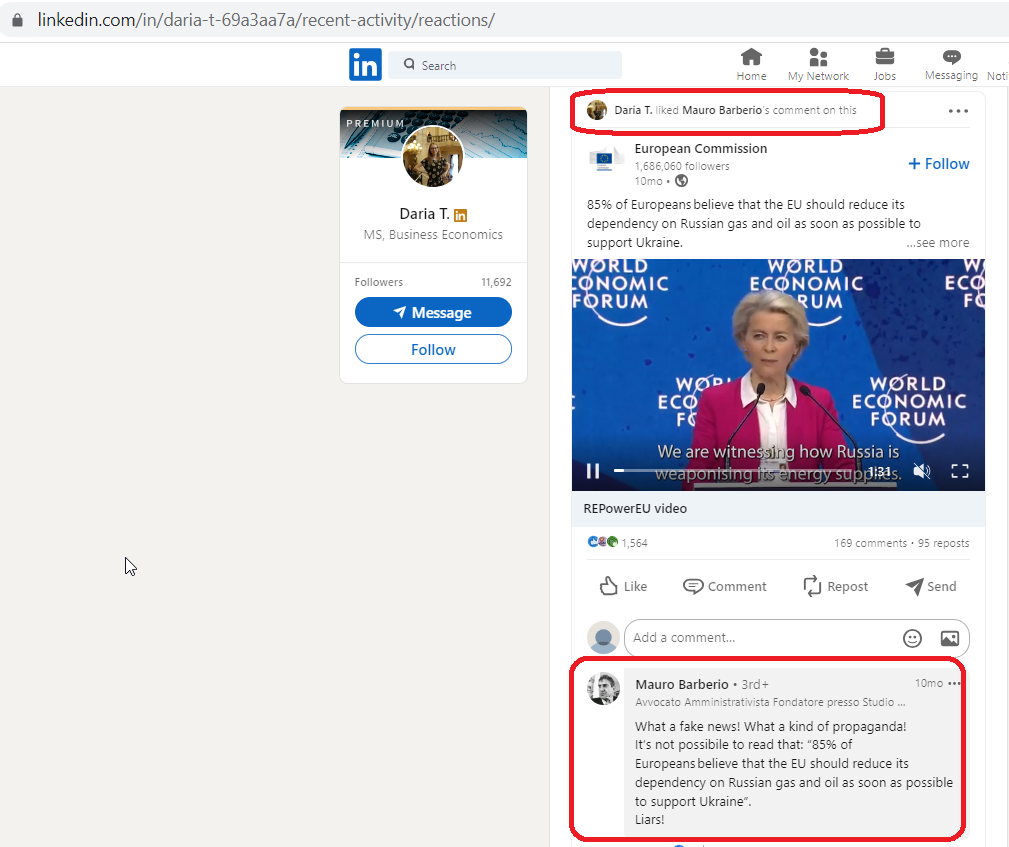Image resolution: width=1009 pixels, height=847 pixels.
Task: Click the globe visibility icon under European Commission
Action: (x=681, y=181)
